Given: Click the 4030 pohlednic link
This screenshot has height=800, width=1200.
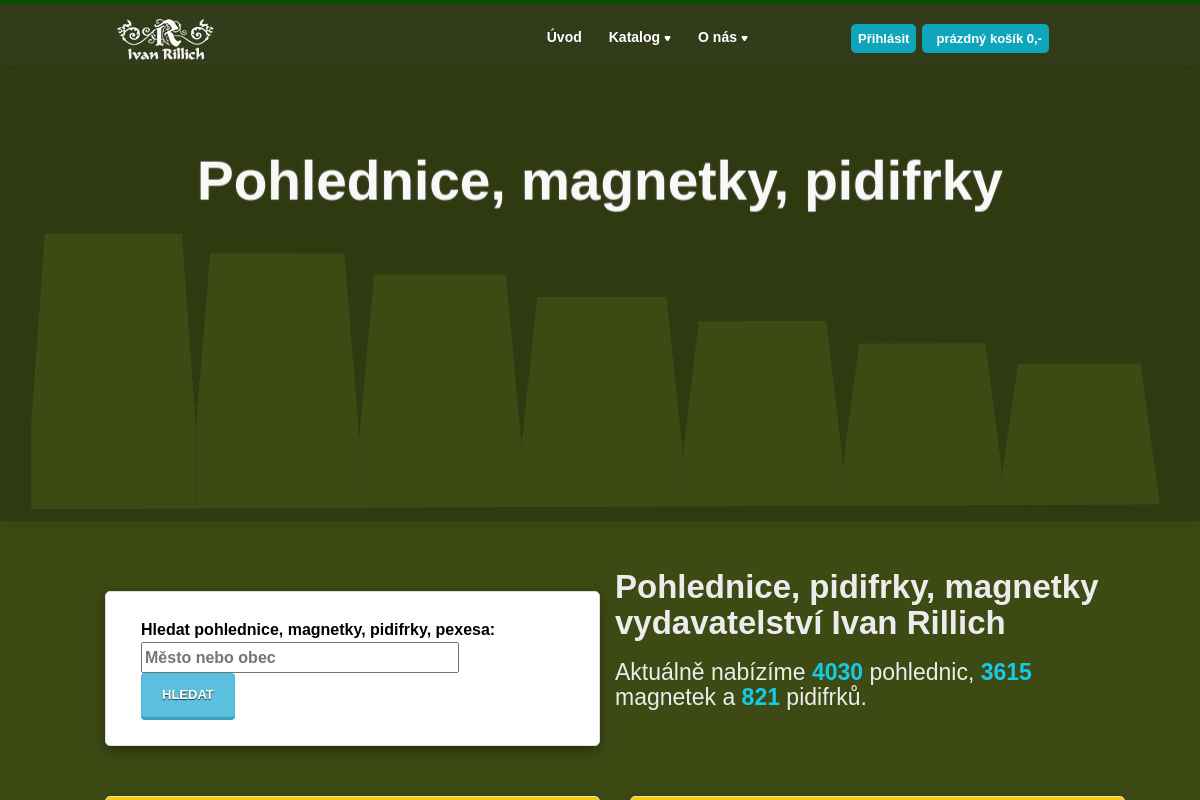Looking at the screenshot, I should 836,672.
